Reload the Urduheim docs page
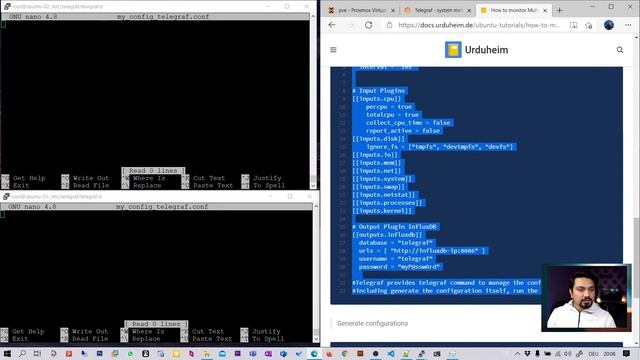Screen dimensions: 640x360 click(x=369, y=25)
